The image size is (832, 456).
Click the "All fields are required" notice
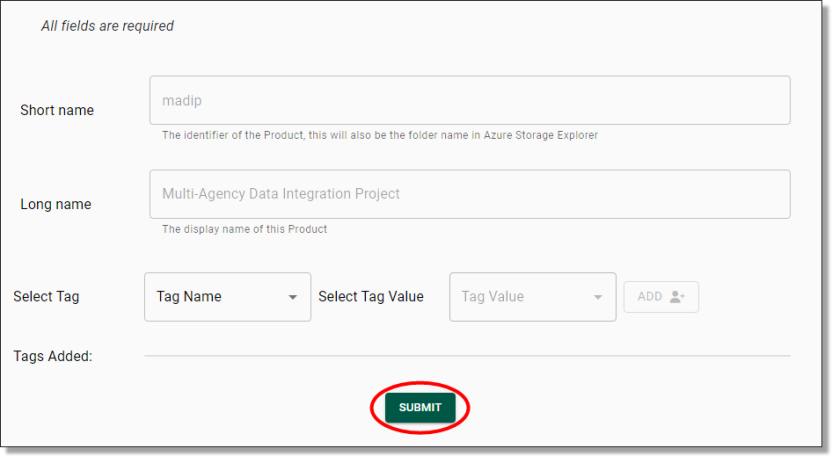tap(107, 26)
